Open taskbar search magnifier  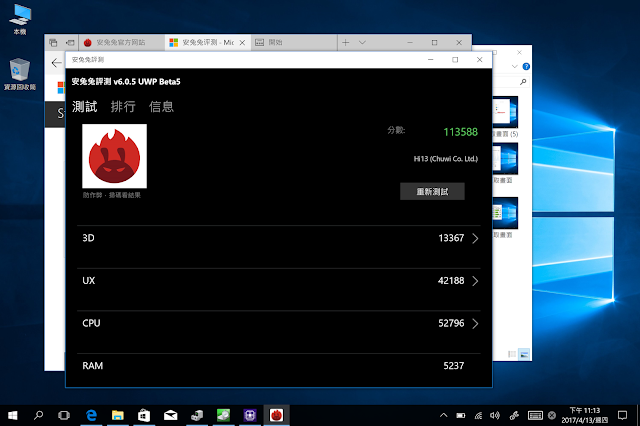(x=38, y=415)
